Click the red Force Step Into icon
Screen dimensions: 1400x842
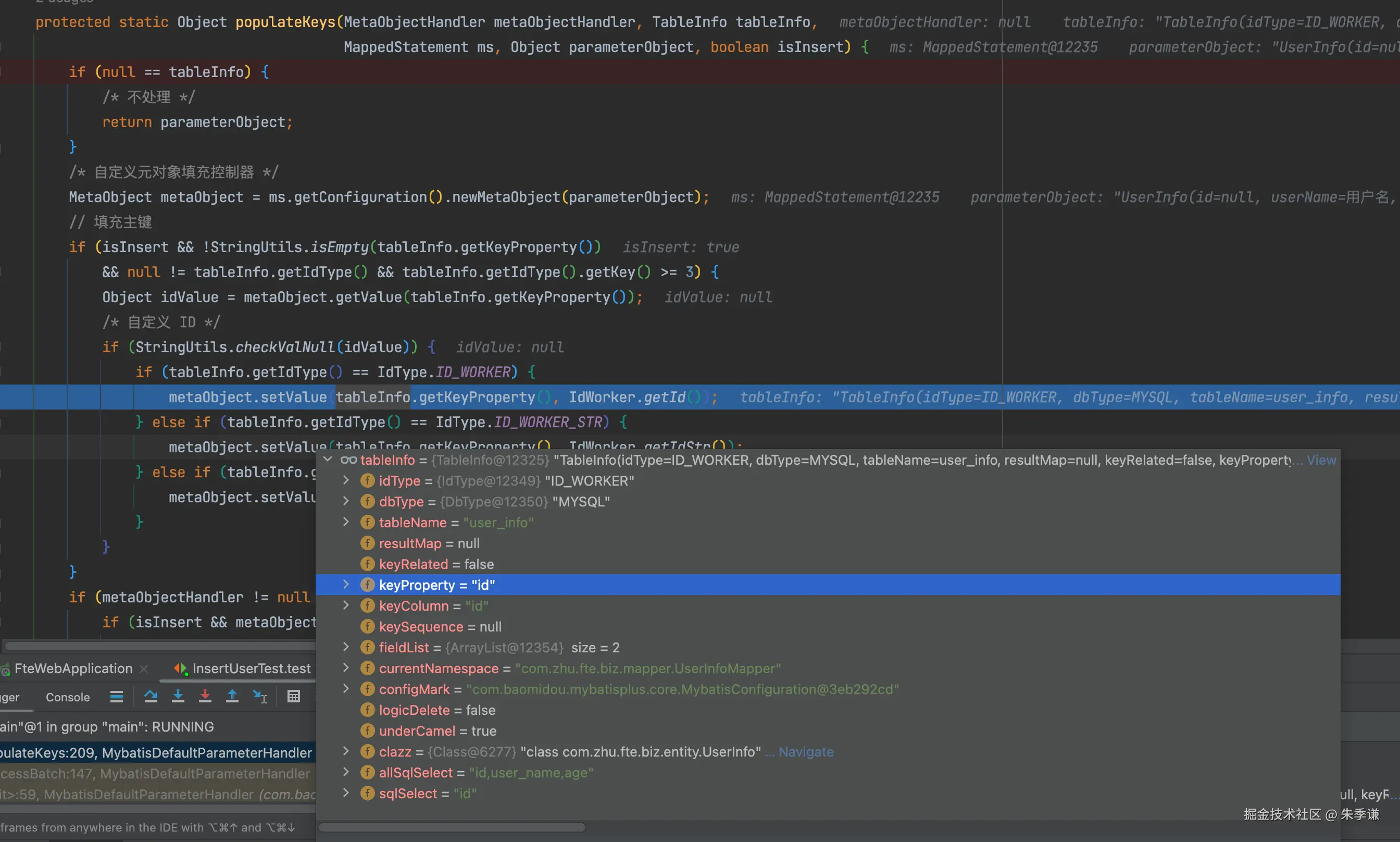tap(205, 696)
